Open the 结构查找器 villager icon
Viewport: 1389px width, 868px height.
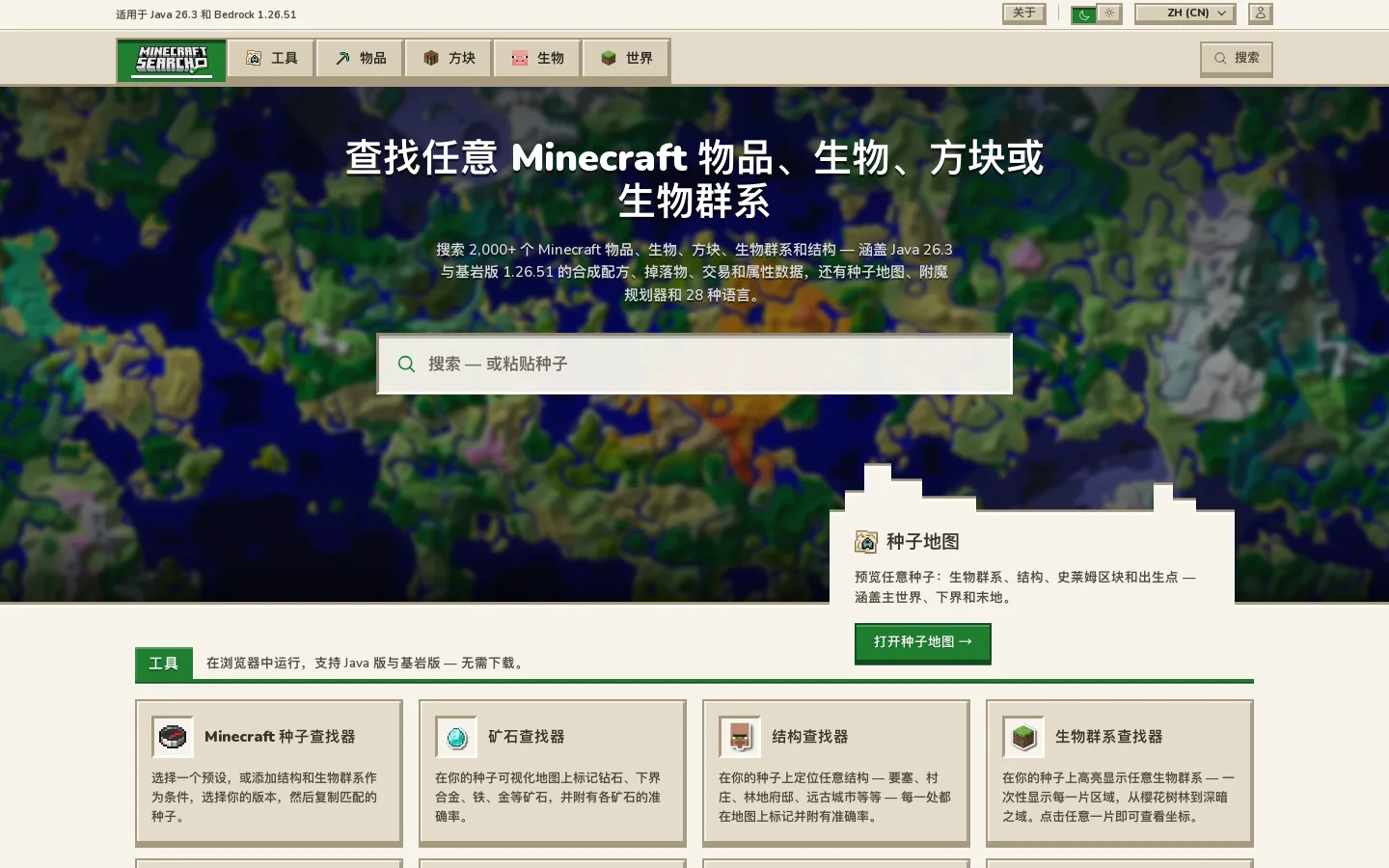740,737
